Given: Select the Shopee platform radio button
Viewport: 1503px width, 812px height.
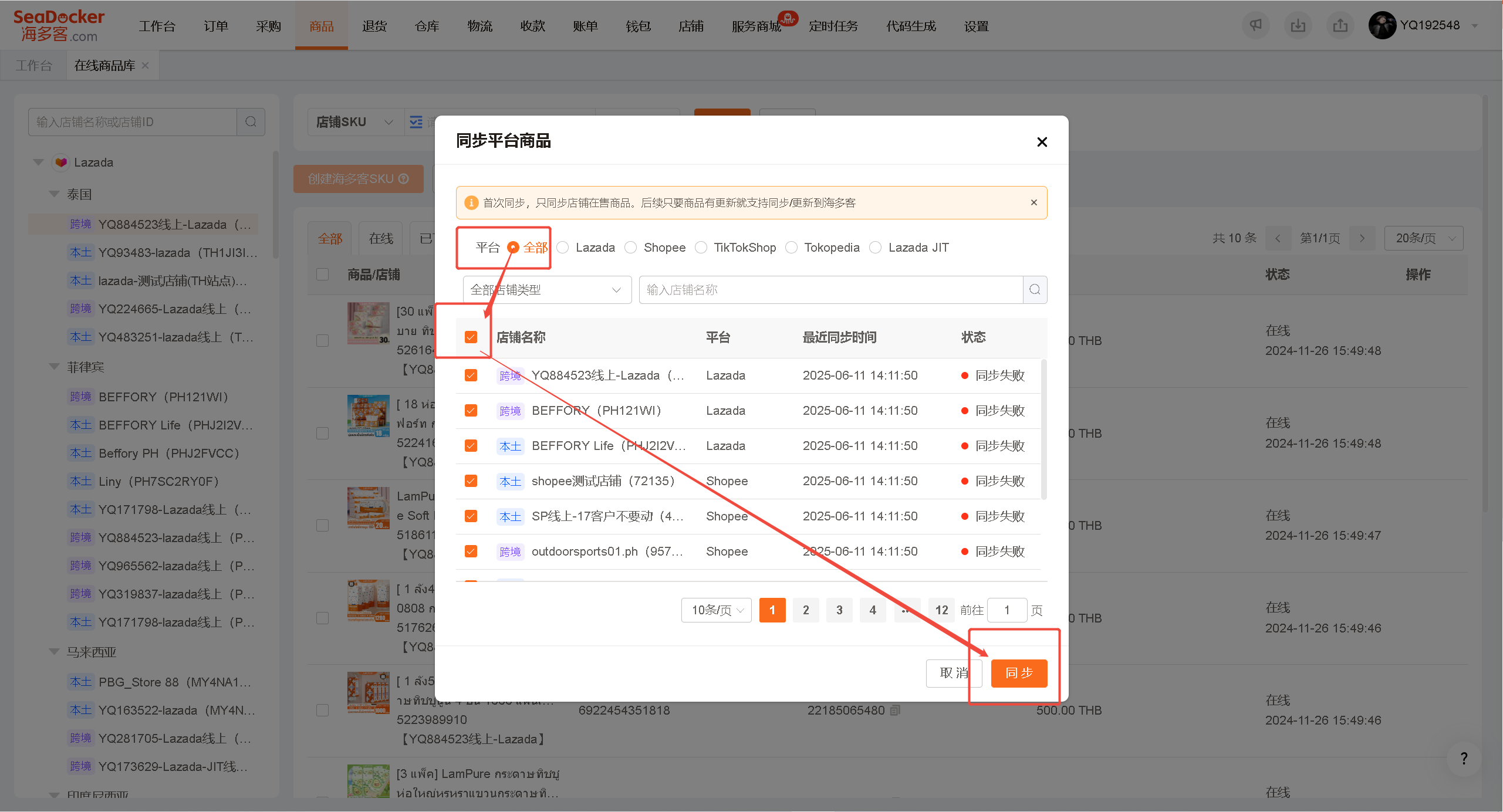Looking at the screenshot, I should (x=631, y=248).
